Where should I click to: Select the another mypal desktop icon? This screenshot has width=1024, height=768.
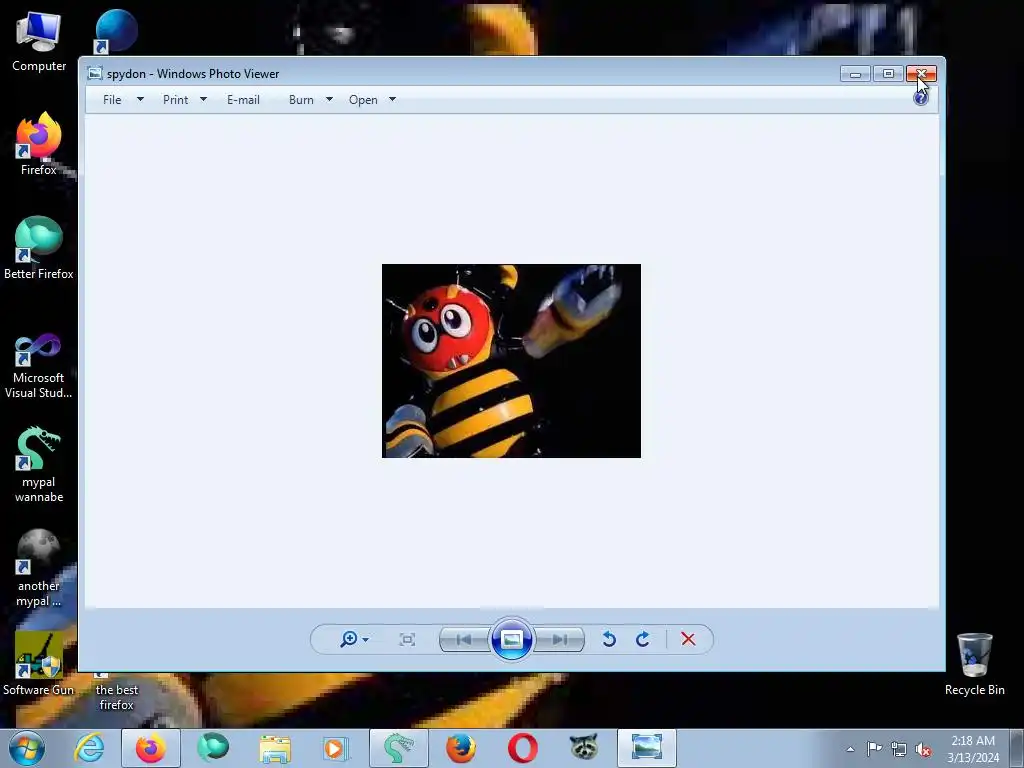point(39,568)
